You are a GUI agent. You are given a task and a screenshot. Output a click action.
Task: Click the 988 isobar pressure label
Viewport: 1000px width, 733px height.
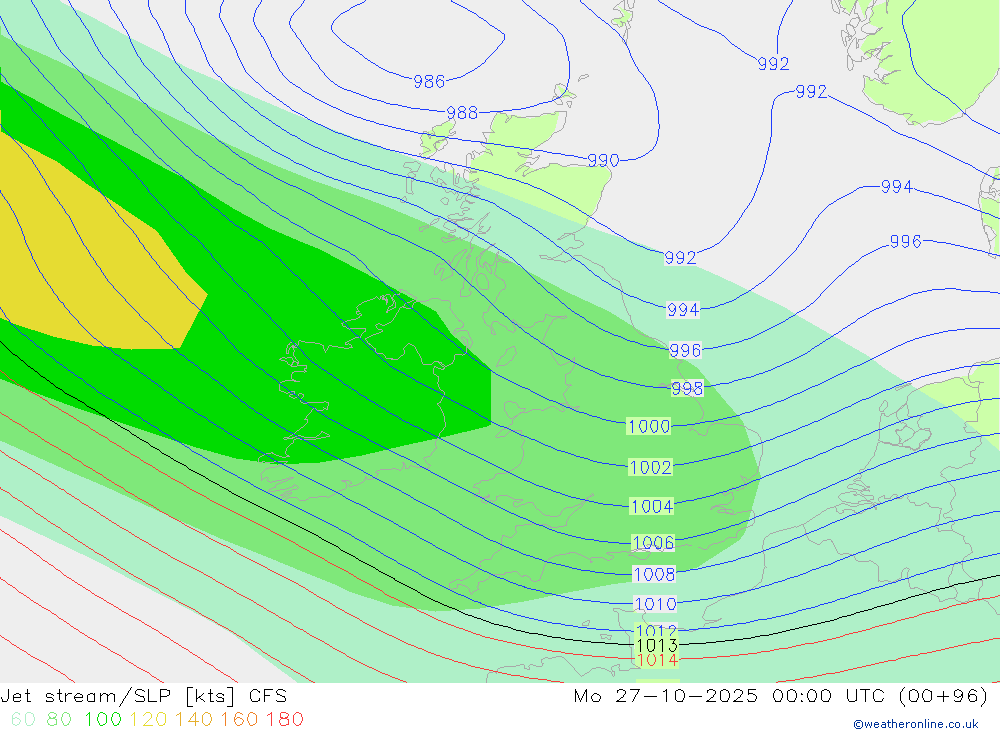462,113
